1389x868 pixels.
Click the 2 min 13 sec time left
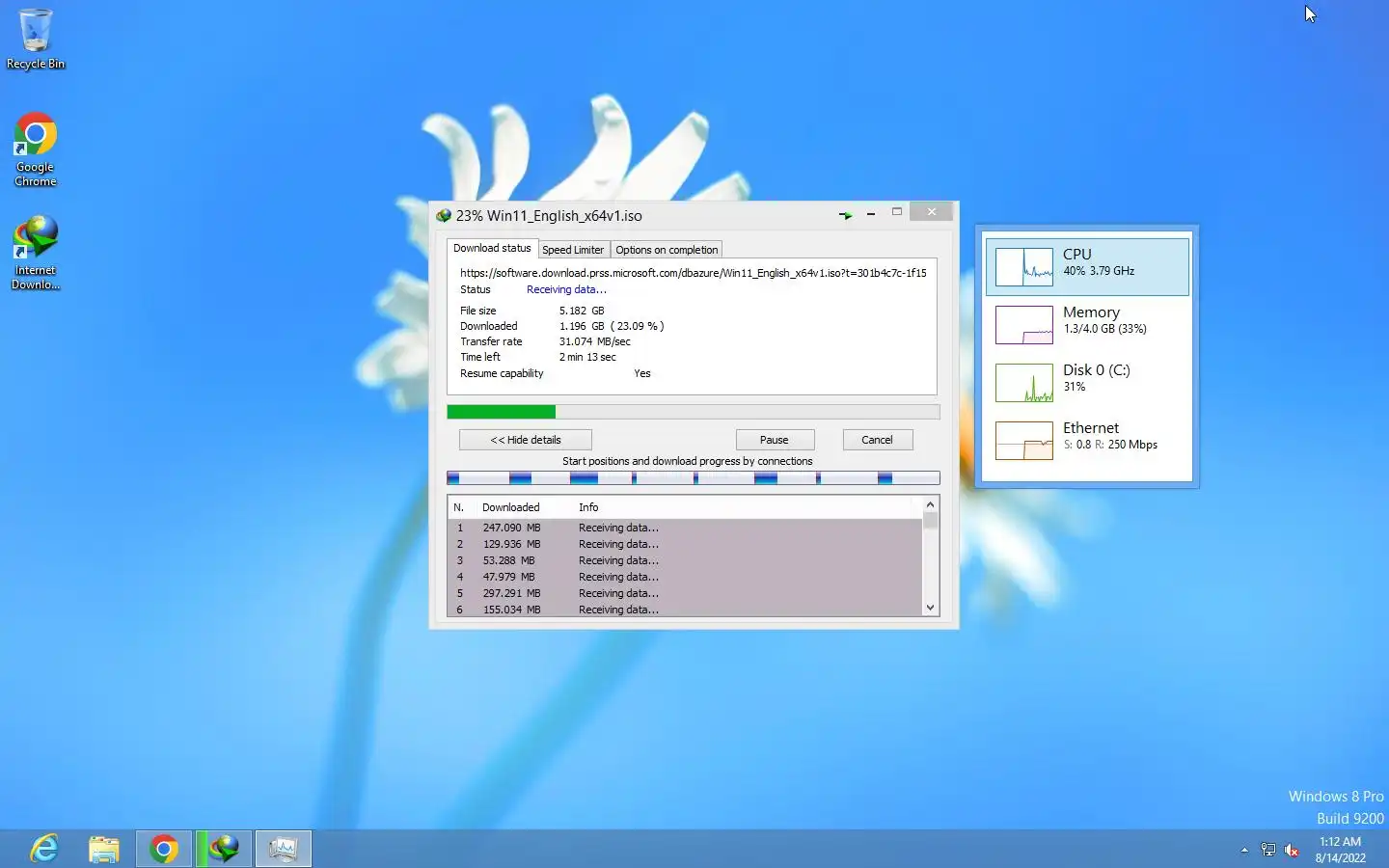pos(587,357)
